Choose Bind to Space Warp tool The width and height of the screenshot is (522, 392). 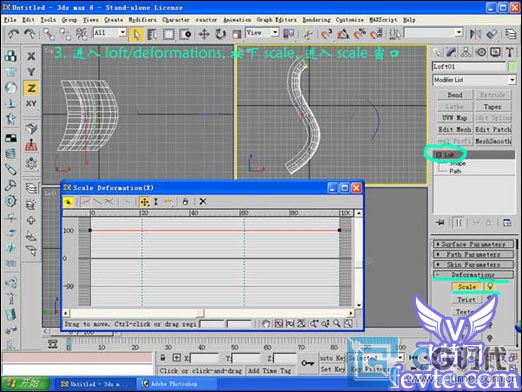coord(81,34)
